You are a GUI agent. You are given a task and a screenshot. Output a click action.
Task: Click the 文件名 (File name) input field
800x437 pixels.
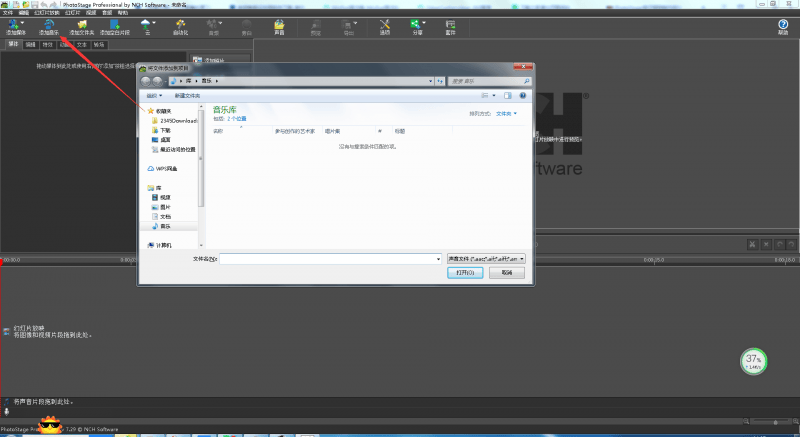[330, 258]
